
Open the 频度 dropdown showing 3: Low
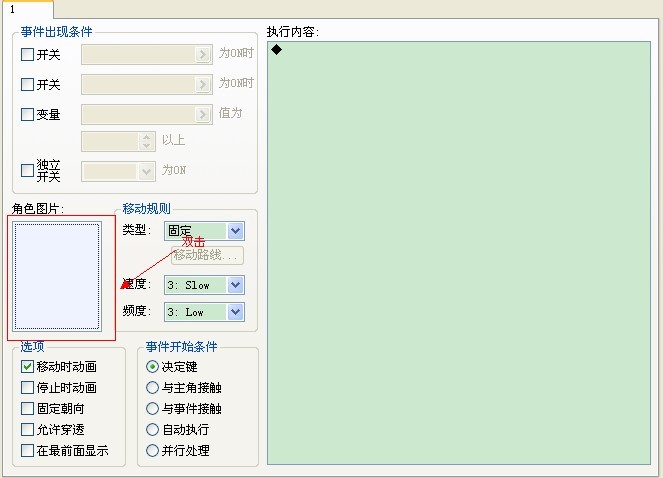click(236, 312)
